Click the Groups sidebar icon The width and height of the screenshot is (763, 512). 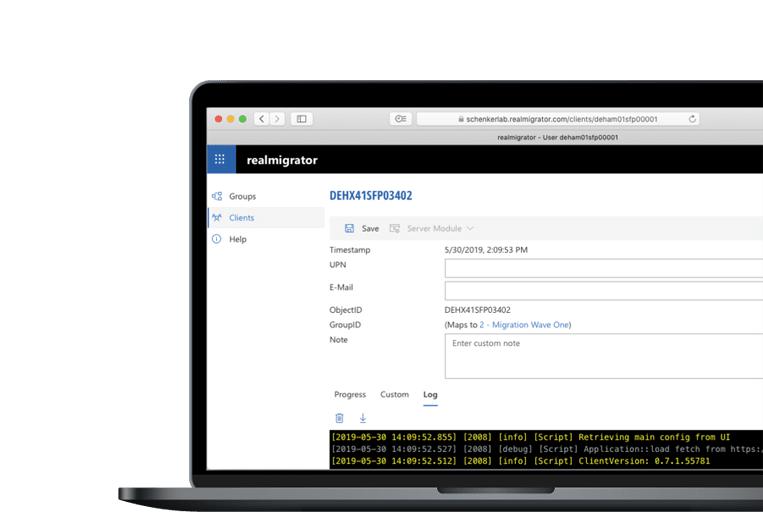coord(217,196)
